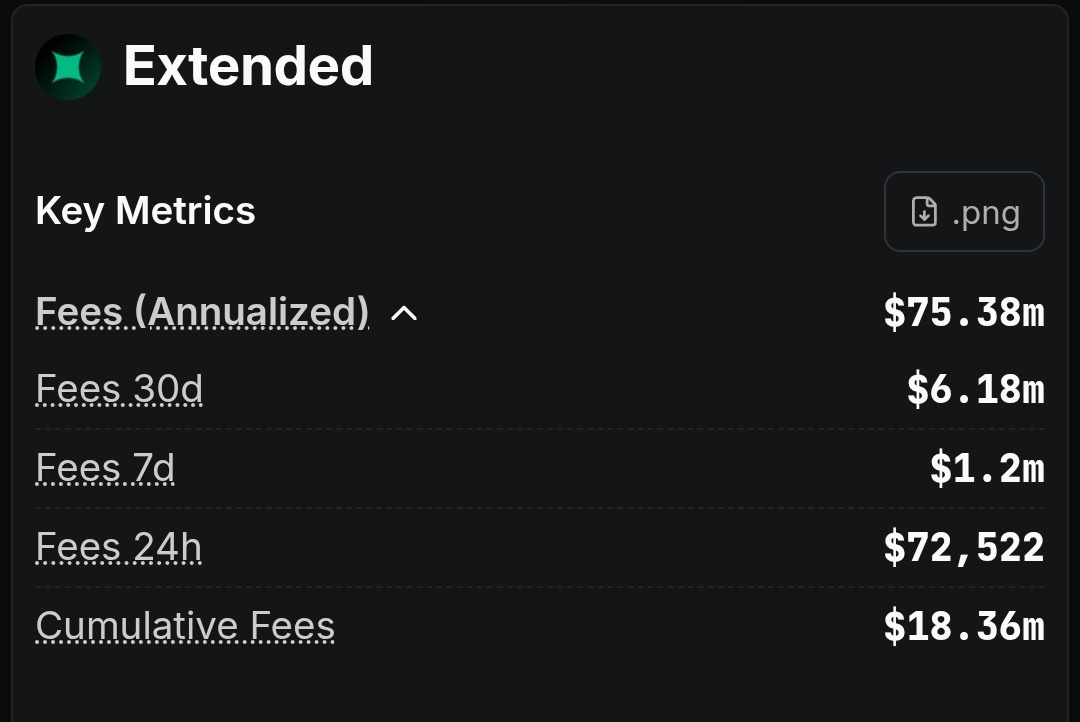Click the $6.18m 30-day fees value

[975, 390]
